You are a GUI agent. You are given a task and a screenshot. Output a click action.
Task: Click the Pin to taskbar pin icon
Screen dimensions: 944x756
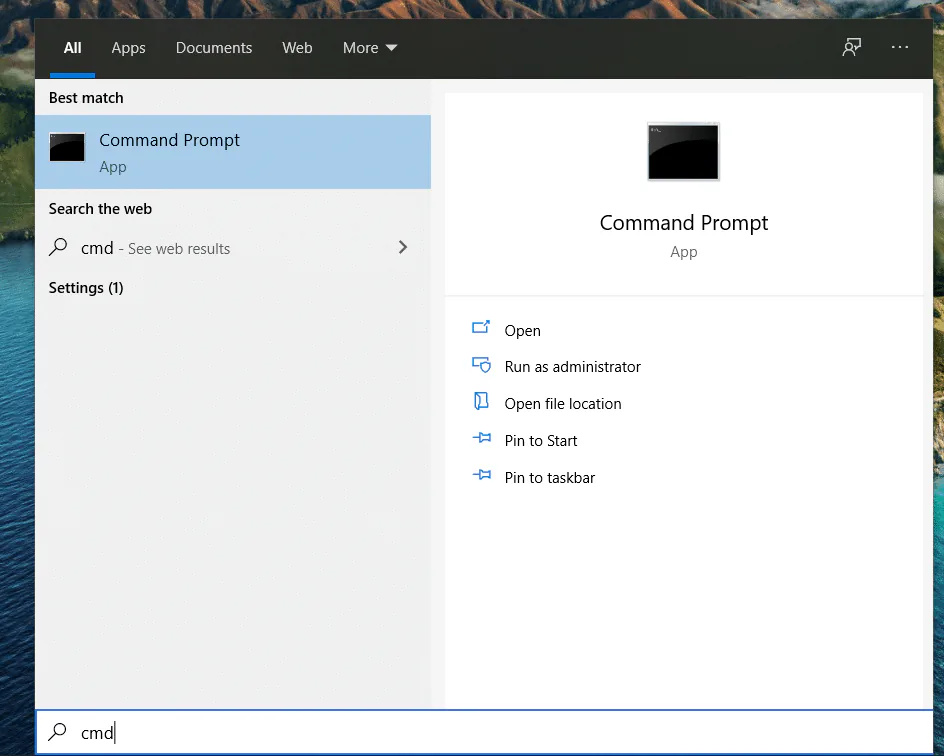coord(482,475)
